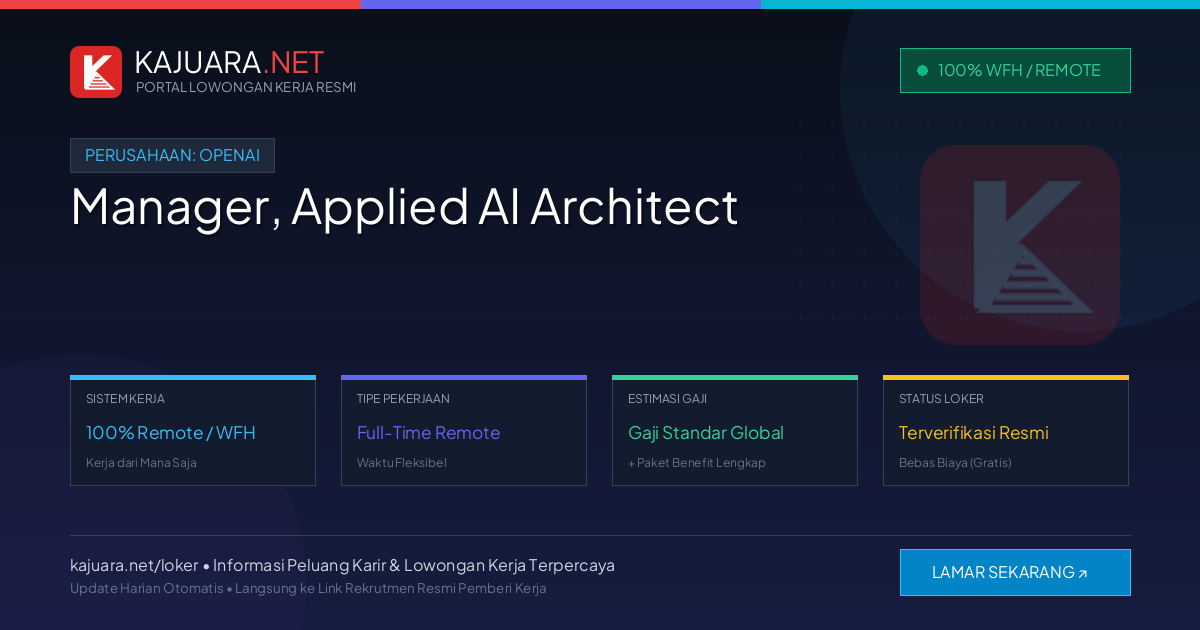The image size is (1200, 630).
Task: Select the 'Gaji Standar Global' value
Action: coord(706,433)
